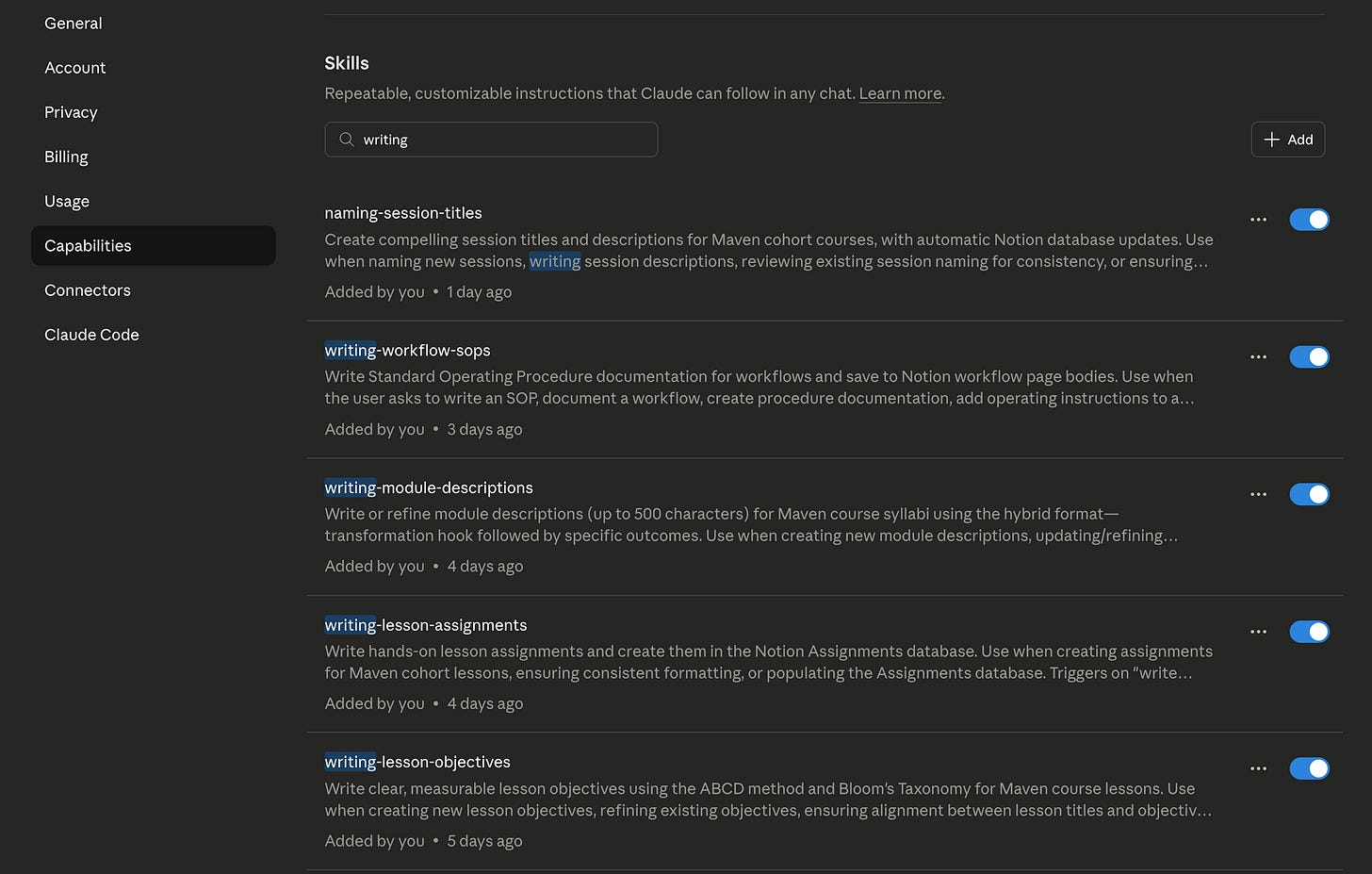Click 'Added by you • 1 day ago' text
This screenshot has height=874, width=1372.
418,292
